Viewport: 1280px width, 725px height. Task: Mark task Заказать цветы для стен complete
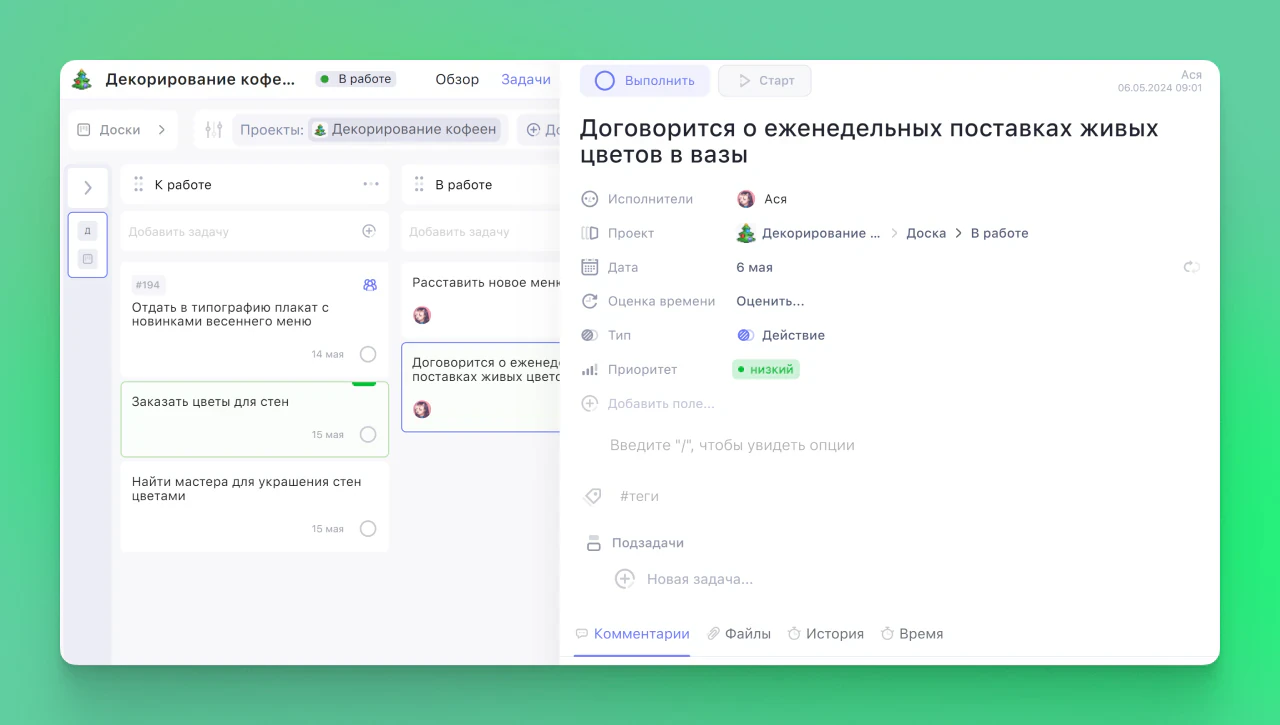(x=368, y=434)
